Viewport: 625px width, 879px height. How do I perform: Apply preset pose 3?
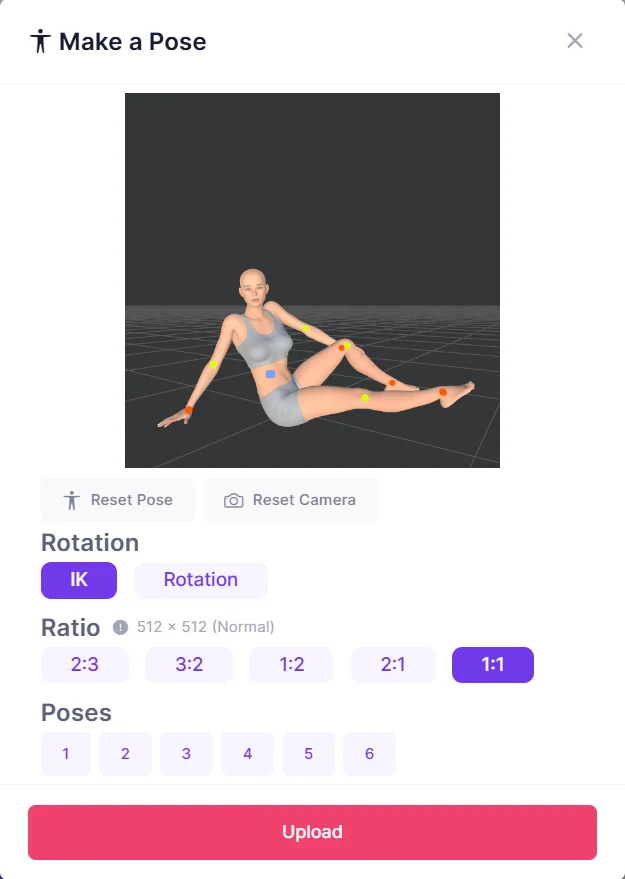(186, 754)
